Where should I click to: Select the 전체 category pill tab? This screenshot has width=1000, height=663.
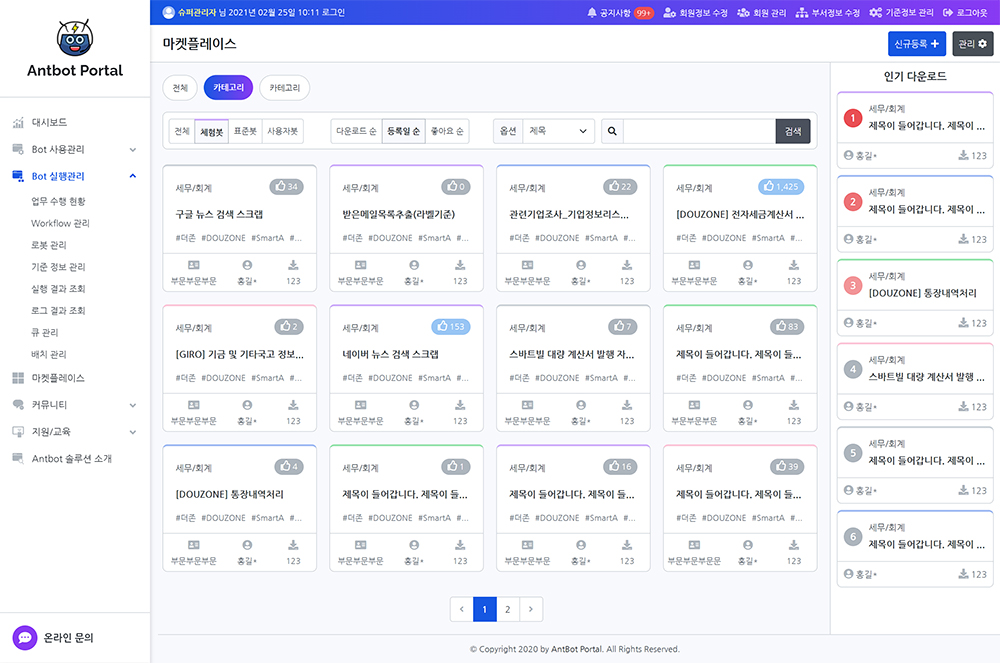[x=180, y=88]
